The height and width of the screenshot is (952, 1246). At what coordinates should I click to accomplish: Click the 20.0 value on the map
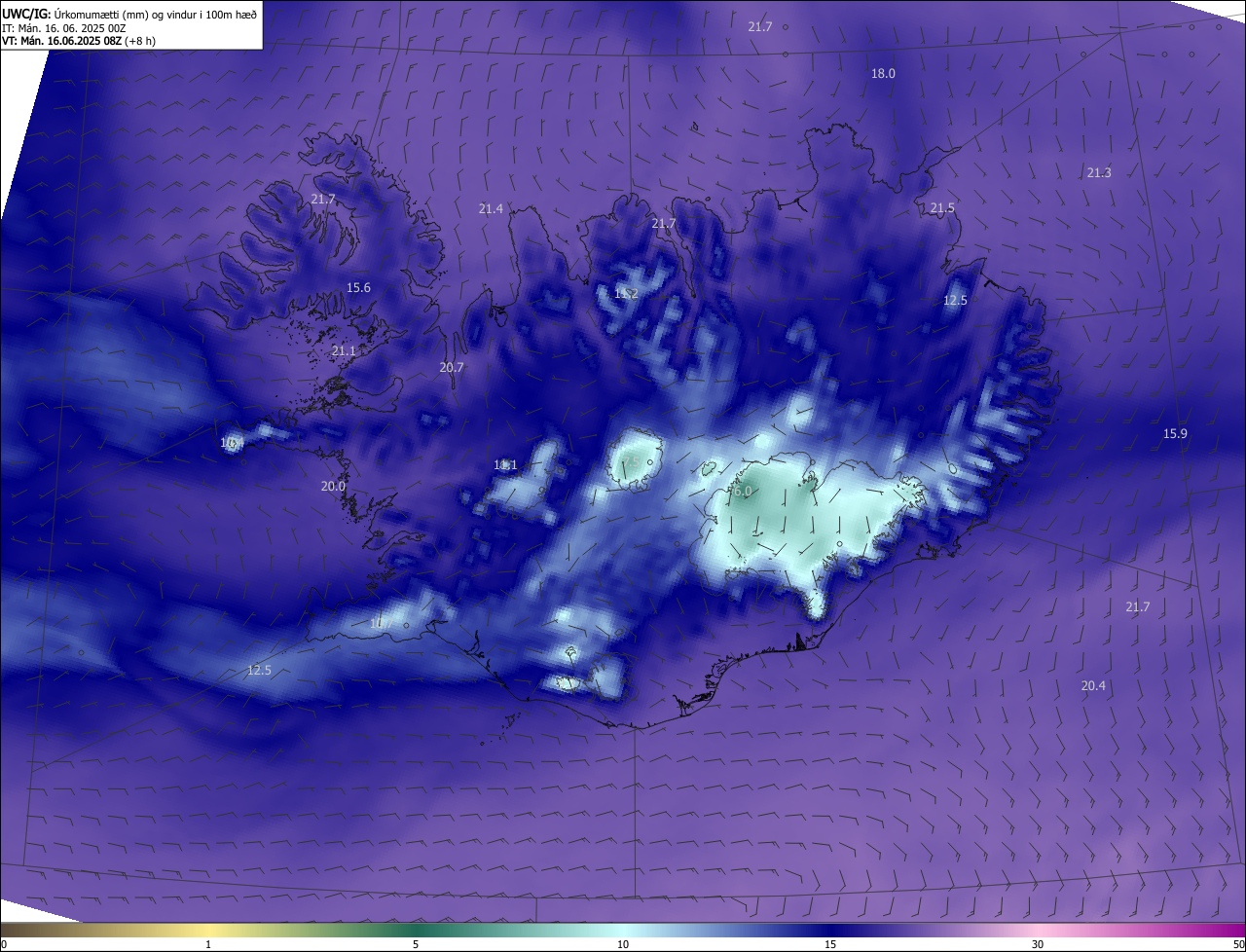[334, 487]
